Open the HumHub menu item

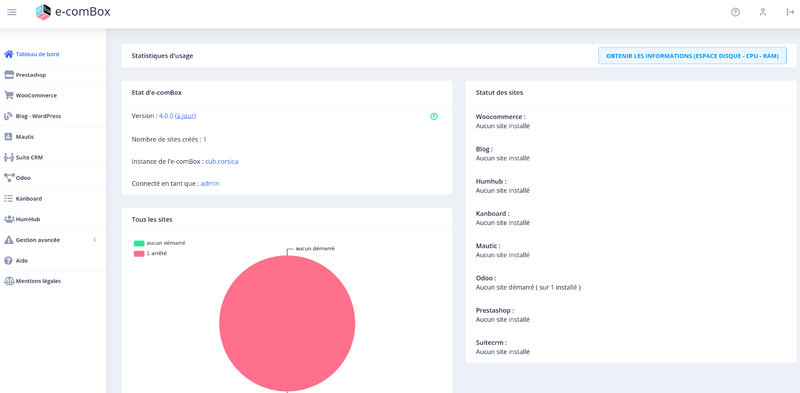53,219
